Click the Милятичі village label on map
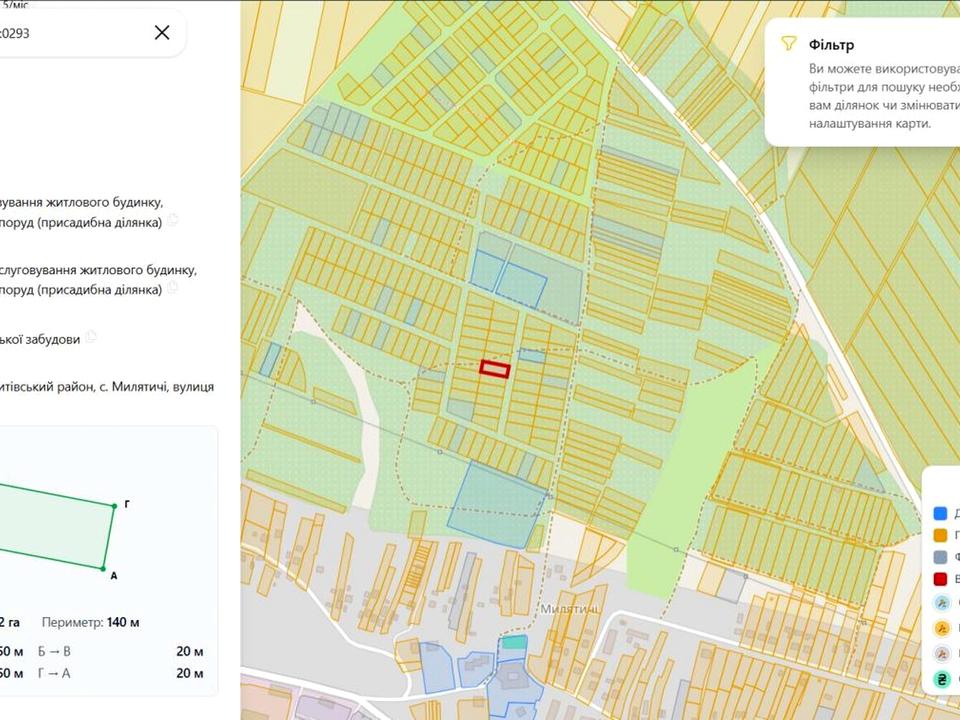Viewport: 960px width, 720px height. pyautogui.click(x=569, y=609)
